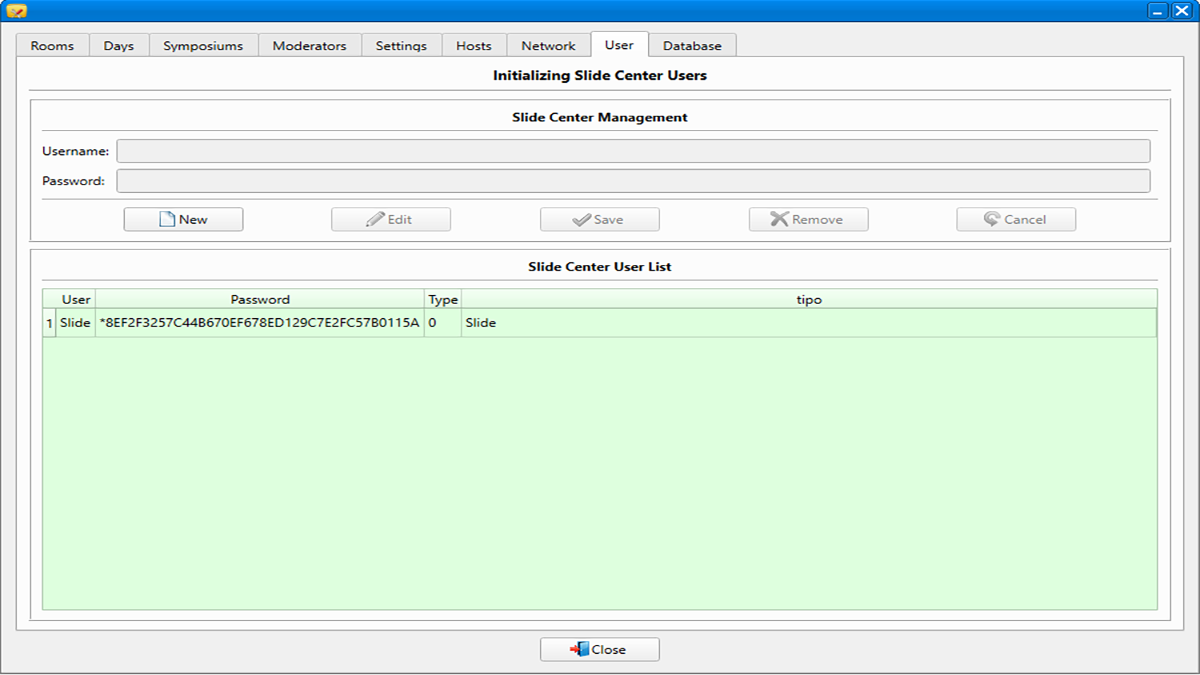This screenshot has width=1200, height=675.
Task: Select the User tab
Action: click(619, 44)
